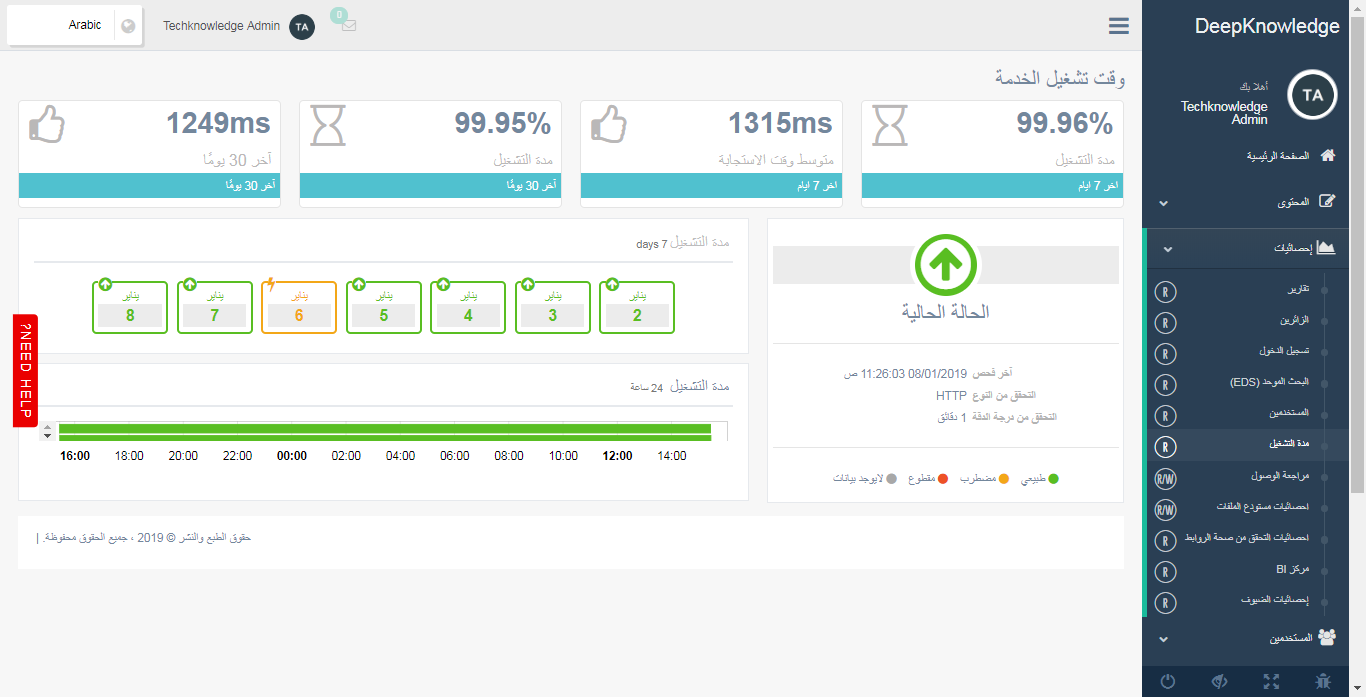Viewport: 1366px width, 697px height.
Task: Click the uptime chart's small scroll stepper
Action: coord(46,432)
